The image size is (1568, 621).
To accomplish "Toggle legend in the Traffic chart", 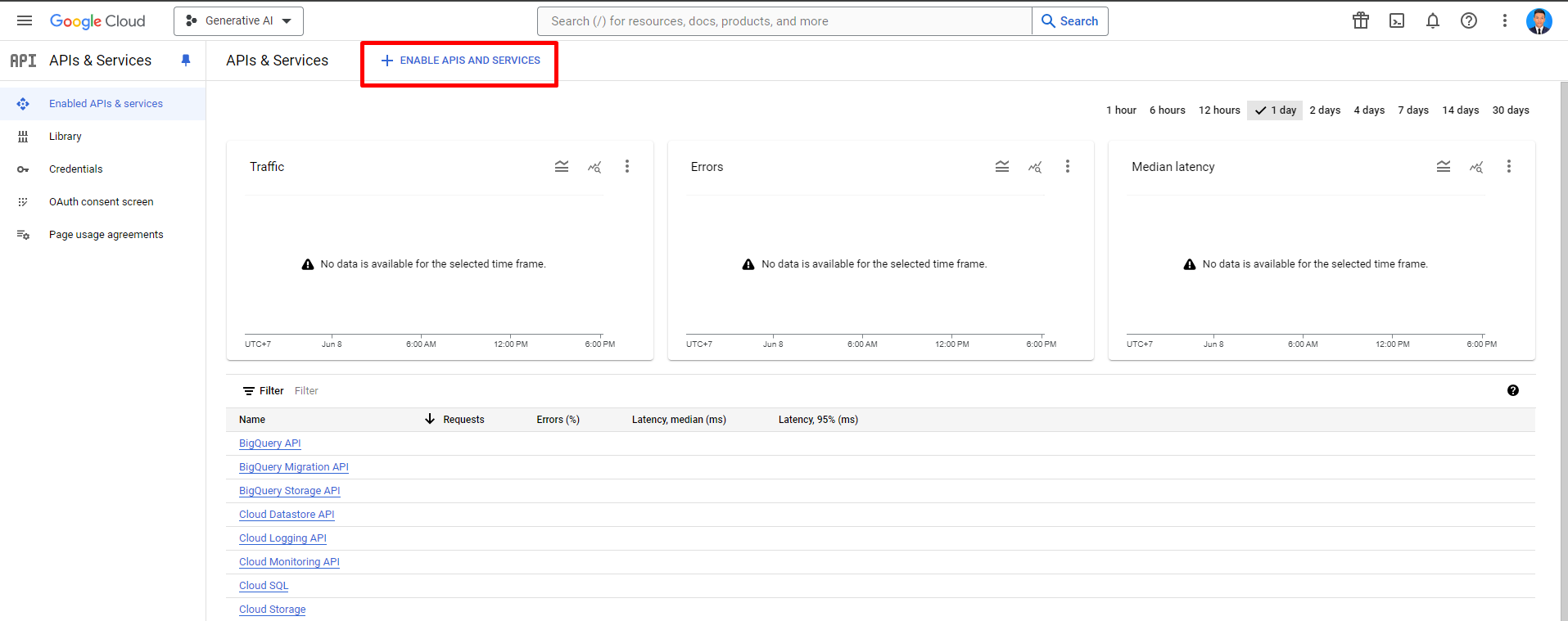I will tap(562, 166).
